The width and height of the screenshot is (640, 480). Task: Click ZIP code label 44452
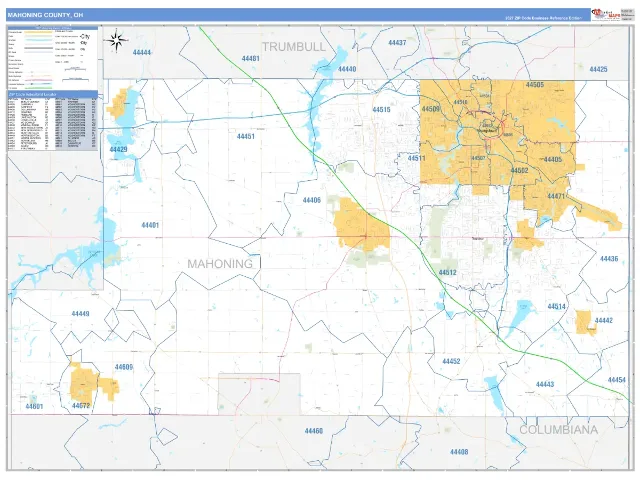[451, 362]
